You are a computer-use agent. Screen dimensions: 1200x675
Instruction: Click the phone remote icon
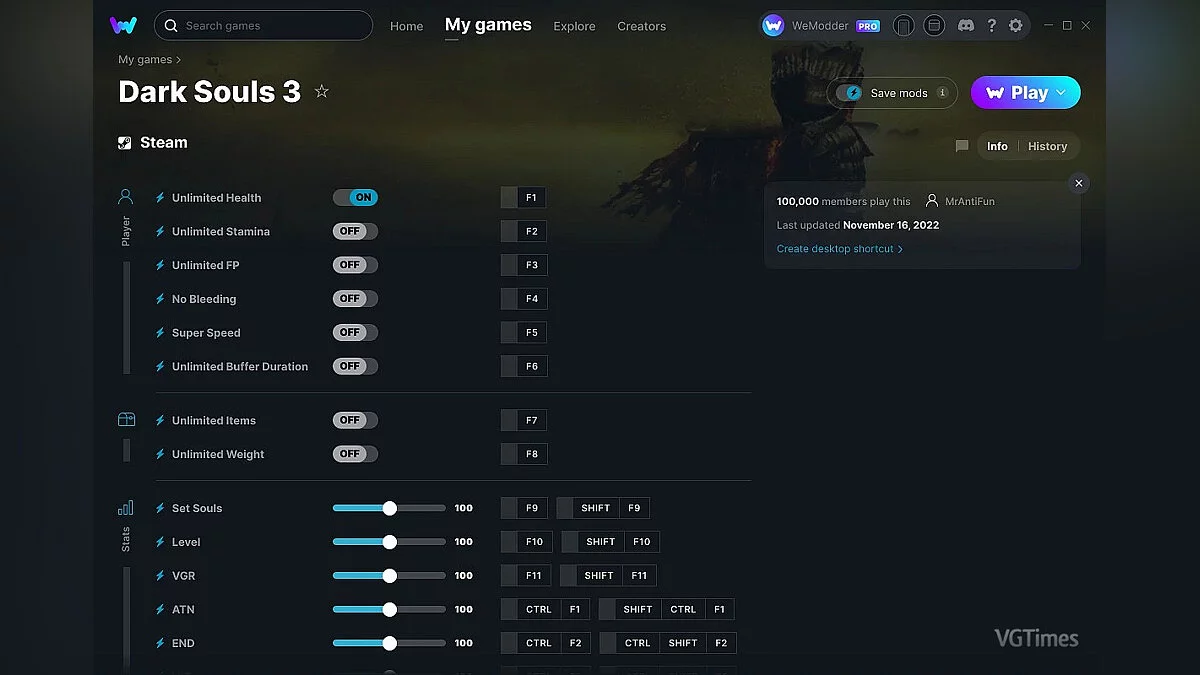point(903,26)
